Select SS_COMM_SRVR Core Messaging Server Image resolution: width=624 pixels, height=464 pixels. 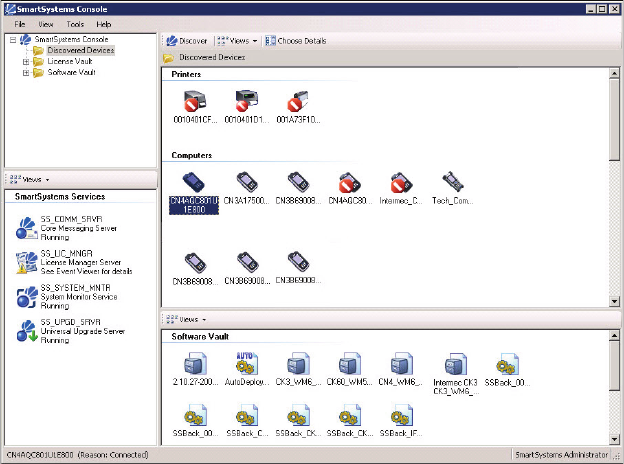tap(66, 228)
